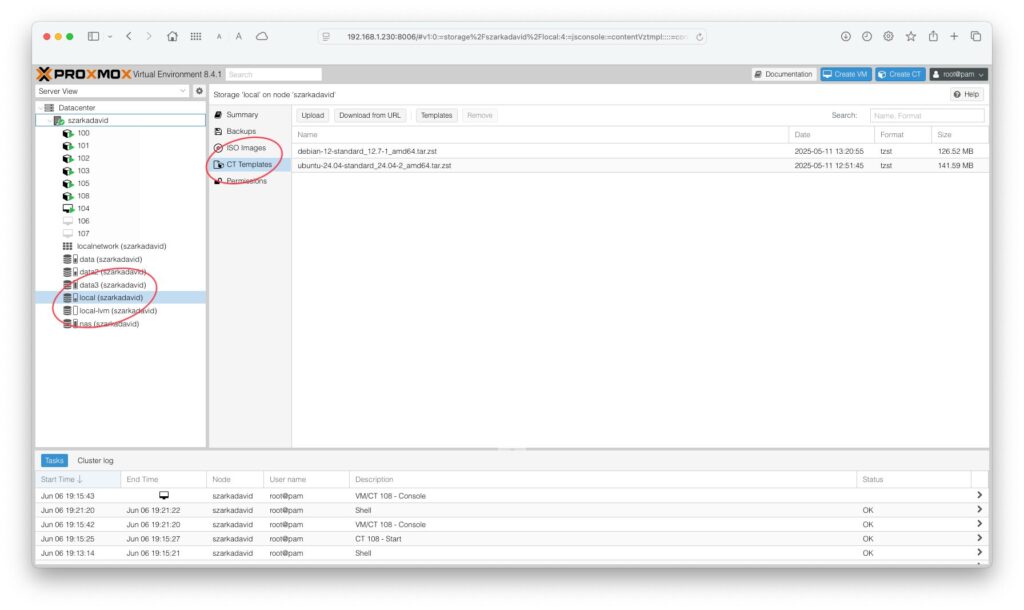This screenshot has width=1024, height=610.
Task: Increase text size with the large A
Action: click(239, 37)
